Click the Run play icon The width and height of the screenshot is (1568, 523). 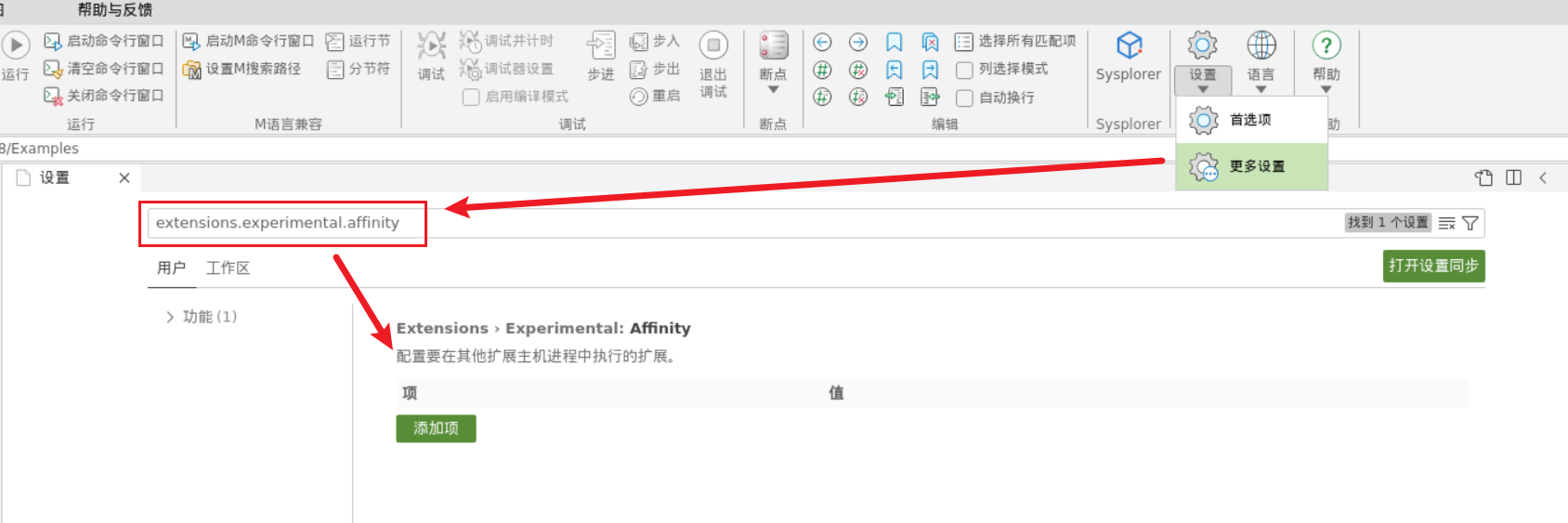(x=16, y=45)
